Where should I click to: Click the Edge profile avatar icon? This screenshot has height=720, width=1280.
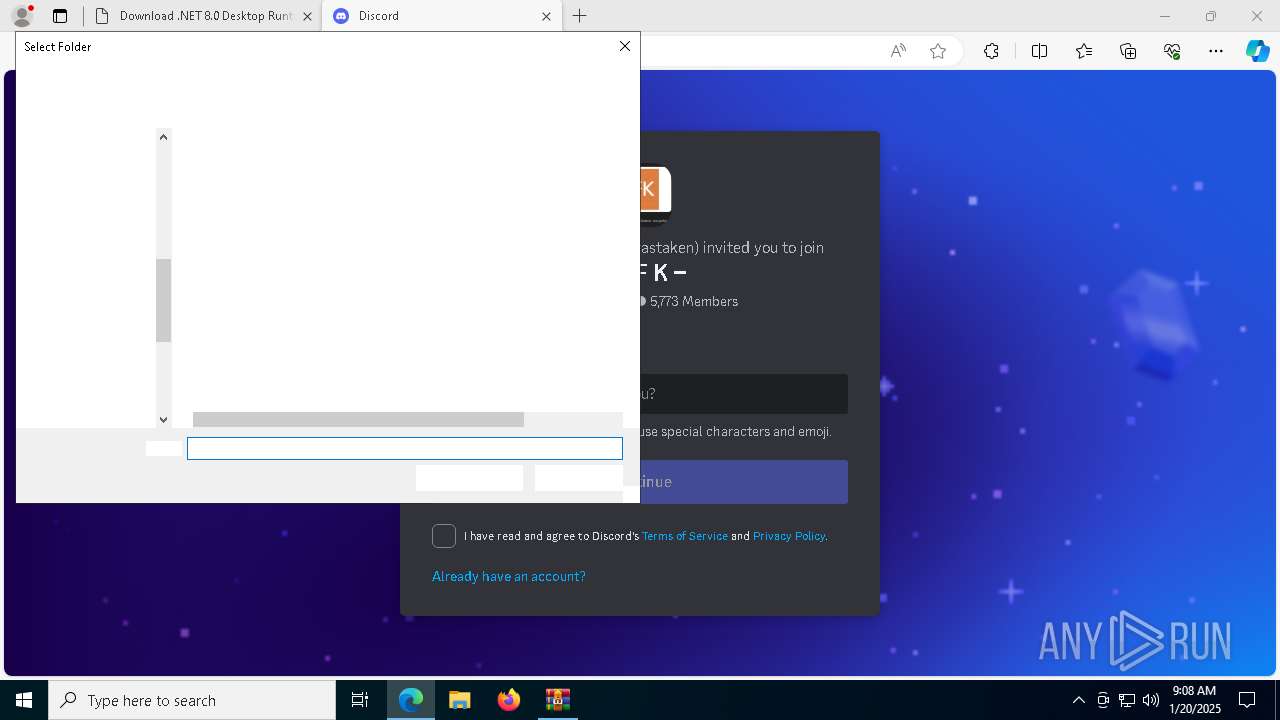pyautogui.click(x=22, y=16)
